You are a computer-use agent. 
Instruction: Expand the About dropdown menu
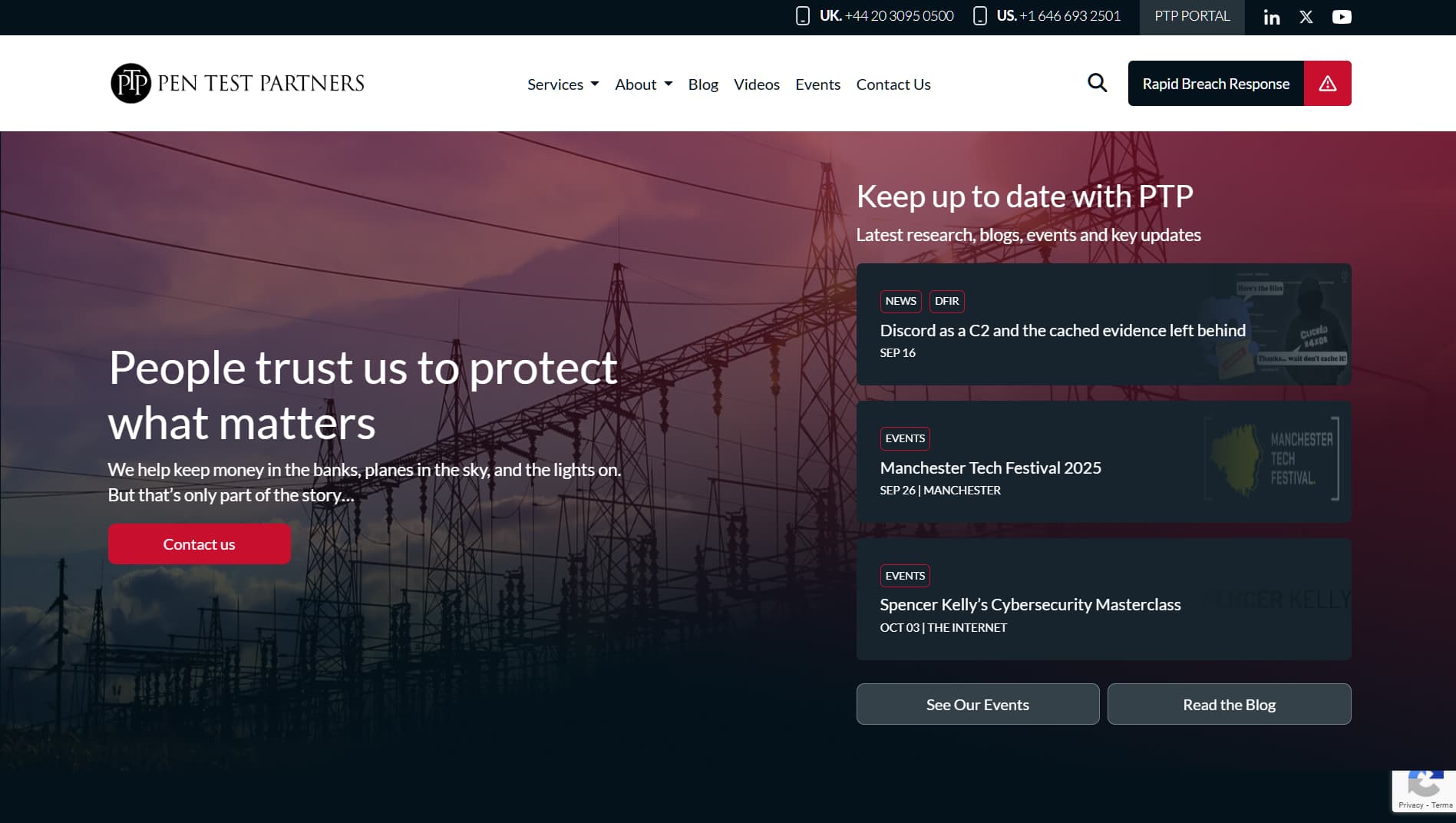coord(643,84)
